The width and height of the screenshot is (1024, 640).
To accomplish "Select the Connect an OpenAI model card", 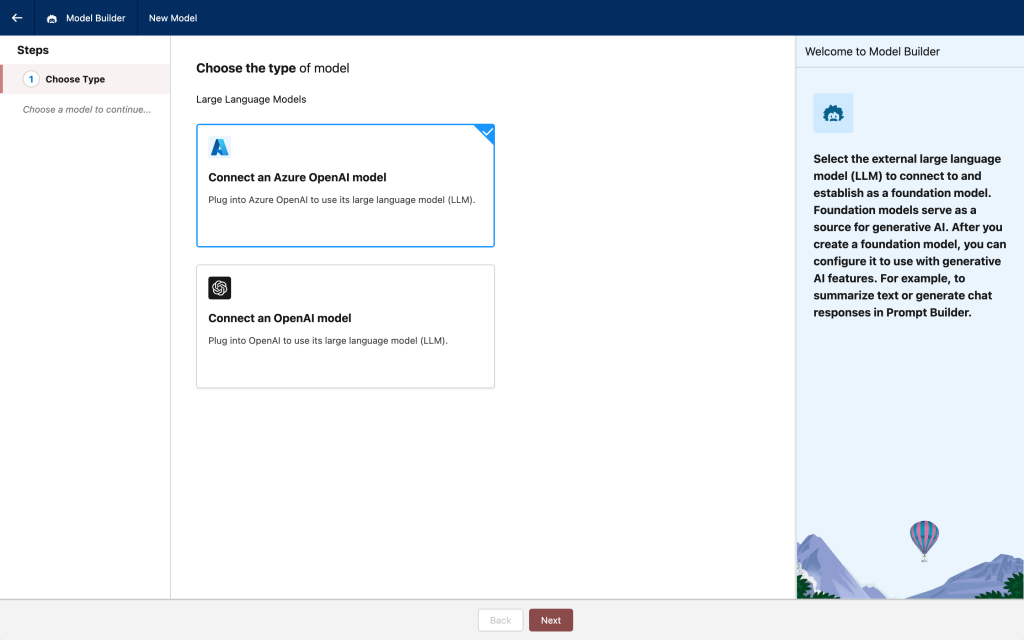I will 345,326.
